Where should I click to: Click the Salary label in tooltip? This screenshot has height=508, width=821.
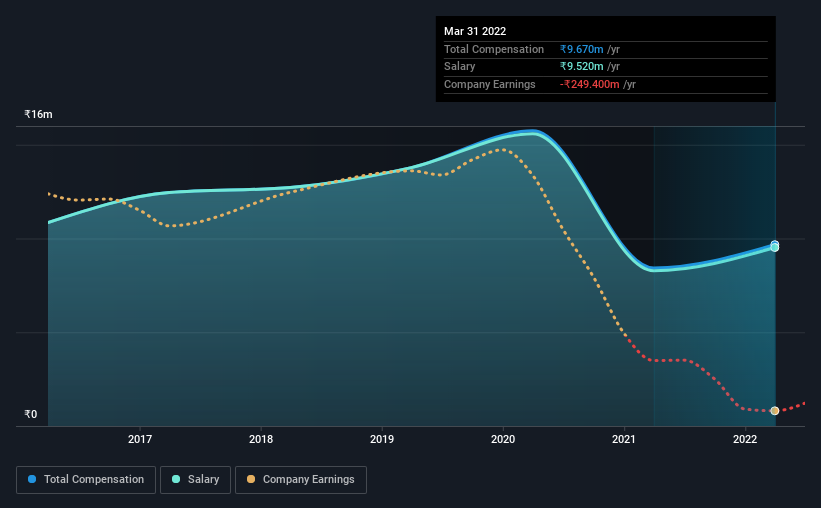pyautogui.click(x=459, y=67)
